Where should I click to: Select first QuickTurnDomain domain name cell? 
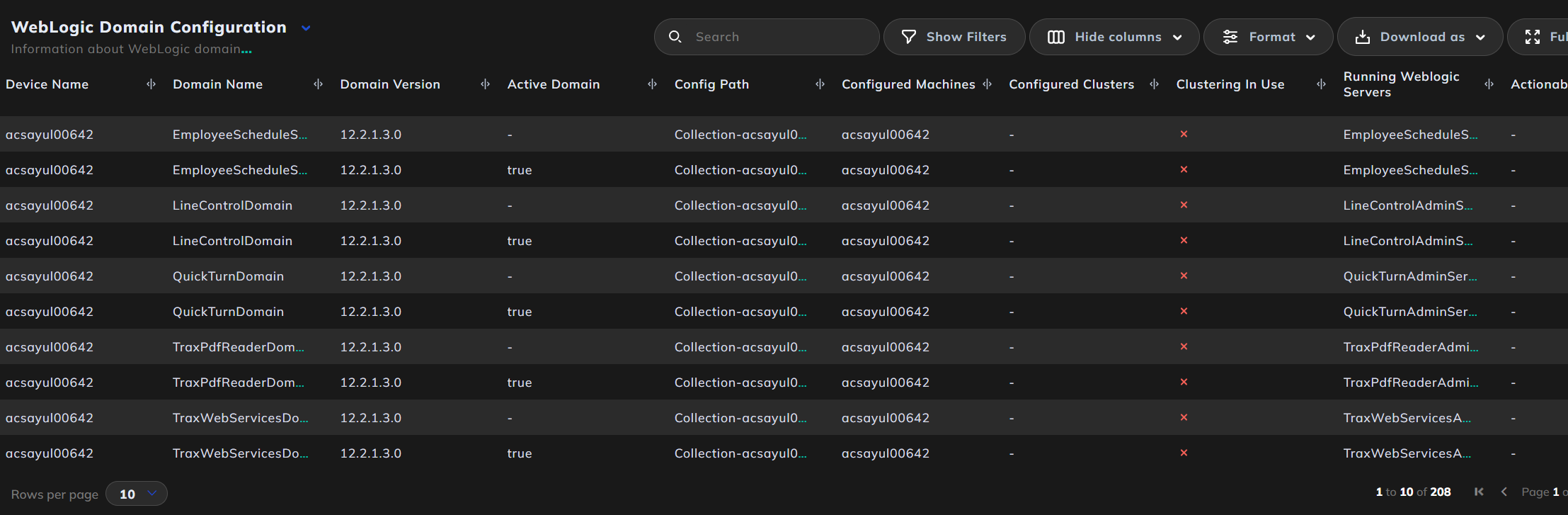point(228,276)
